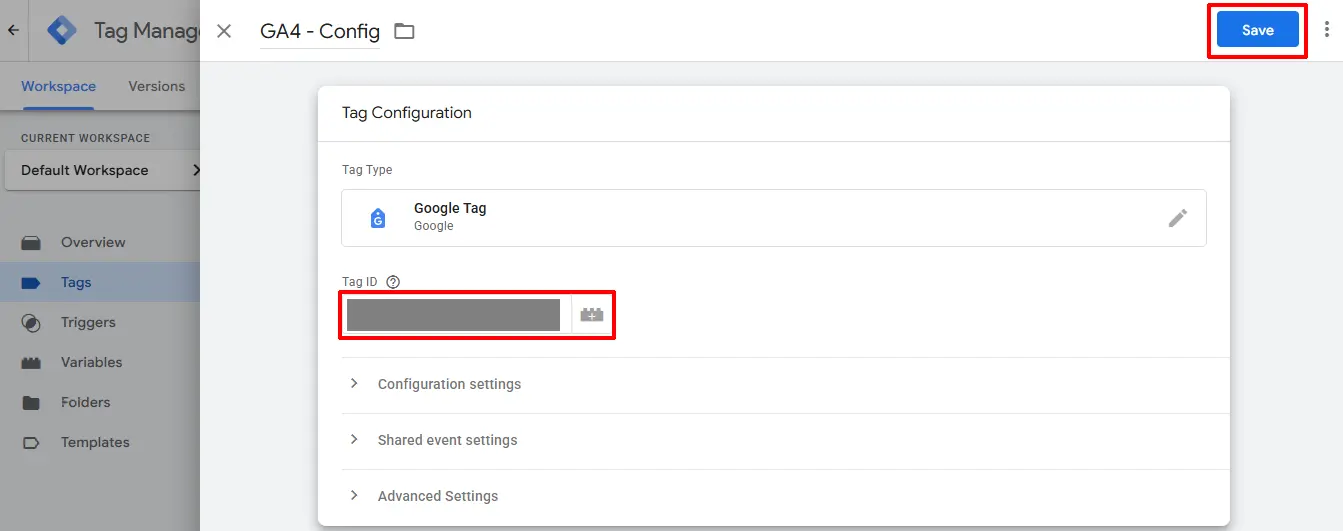Image resolution: width=1343 pixels, height=531 pixels.
Task: Click the Overview briefcase icon
Action: [31, 242]
